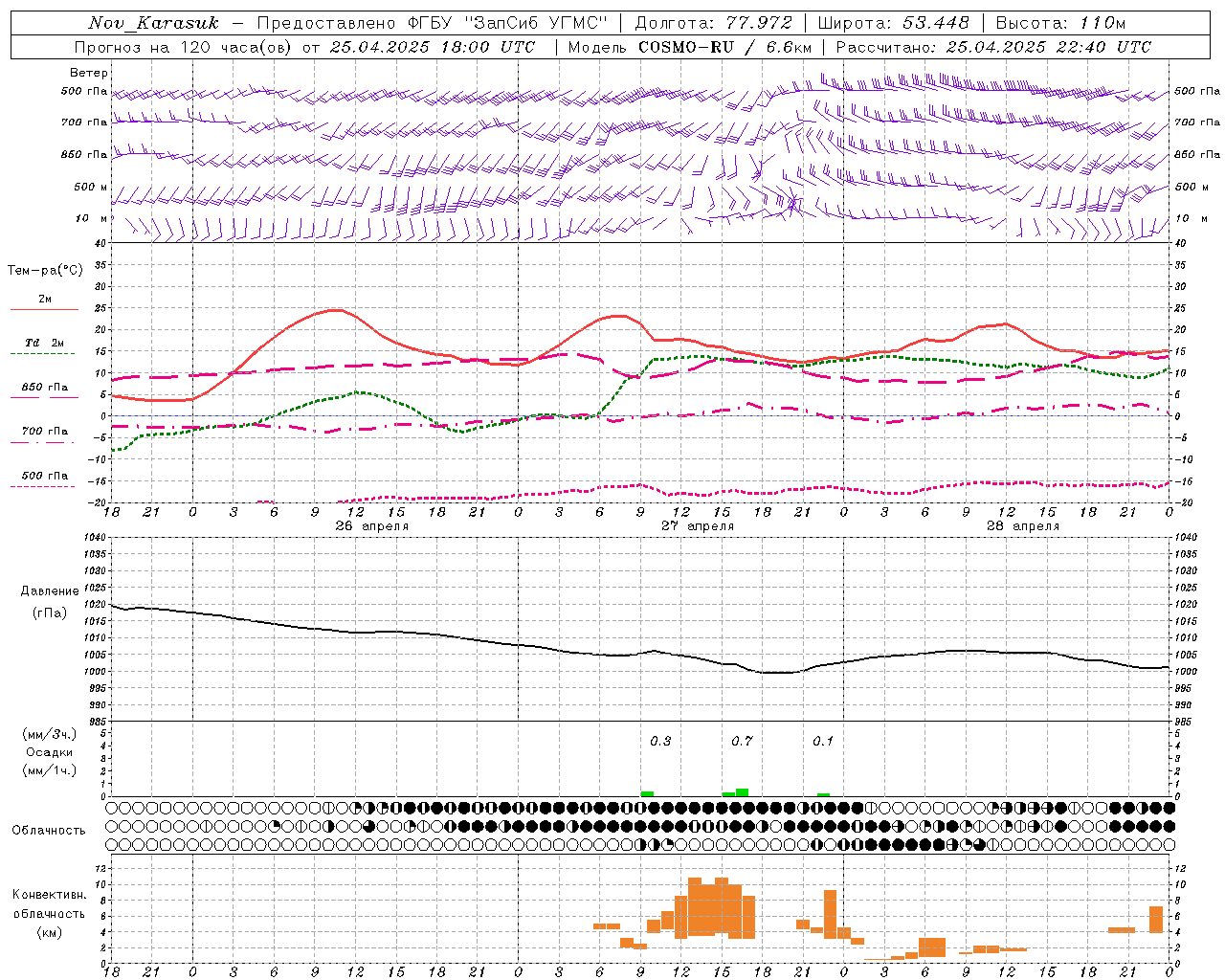Click the green precipitation bar below '0.1'
1225x980 pixels.
coord(823,795)
